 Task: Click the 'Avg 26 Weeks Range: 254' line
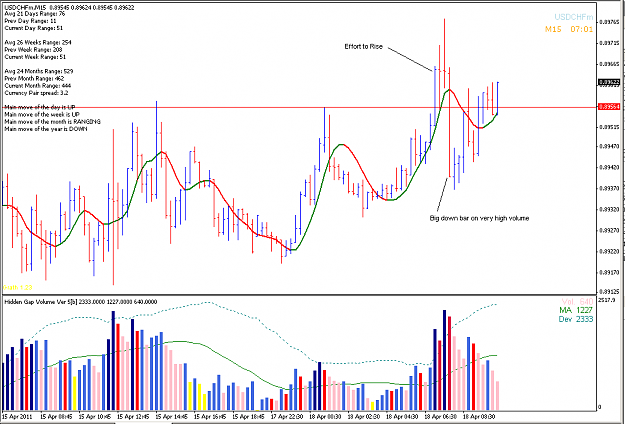(x=38, y=42)
